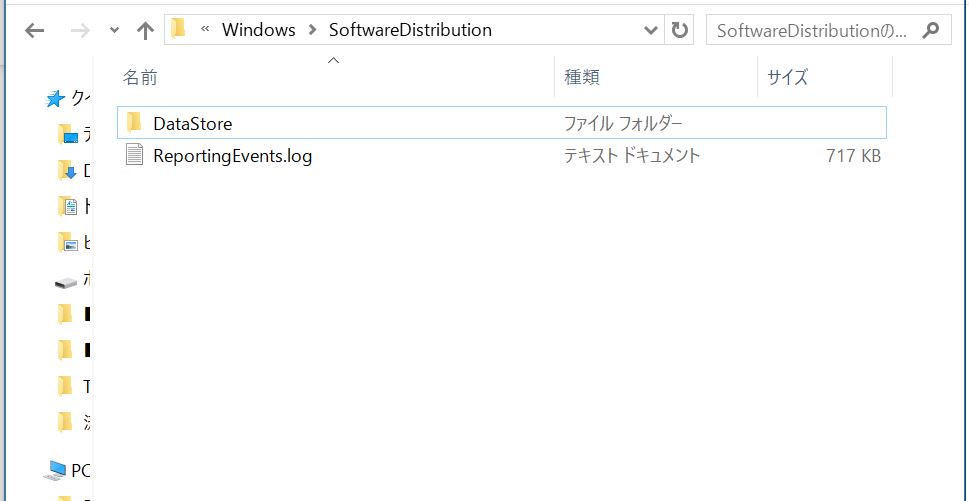Open the recent locations dropdown arrow
969x501 pixels.
coord(112,31)
